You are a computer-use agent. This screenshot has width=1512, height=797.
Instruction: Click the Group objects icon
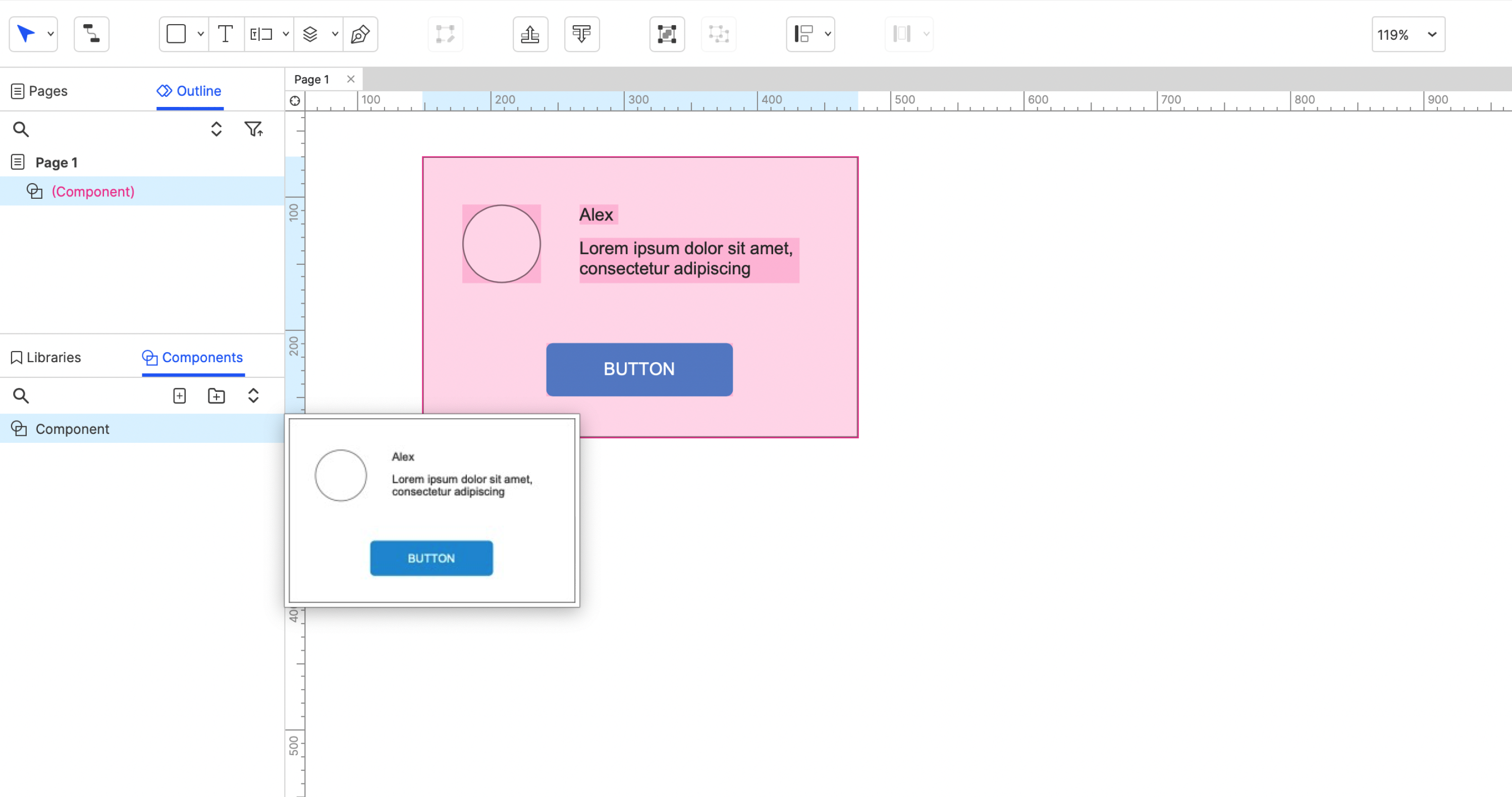pos(667,34)
